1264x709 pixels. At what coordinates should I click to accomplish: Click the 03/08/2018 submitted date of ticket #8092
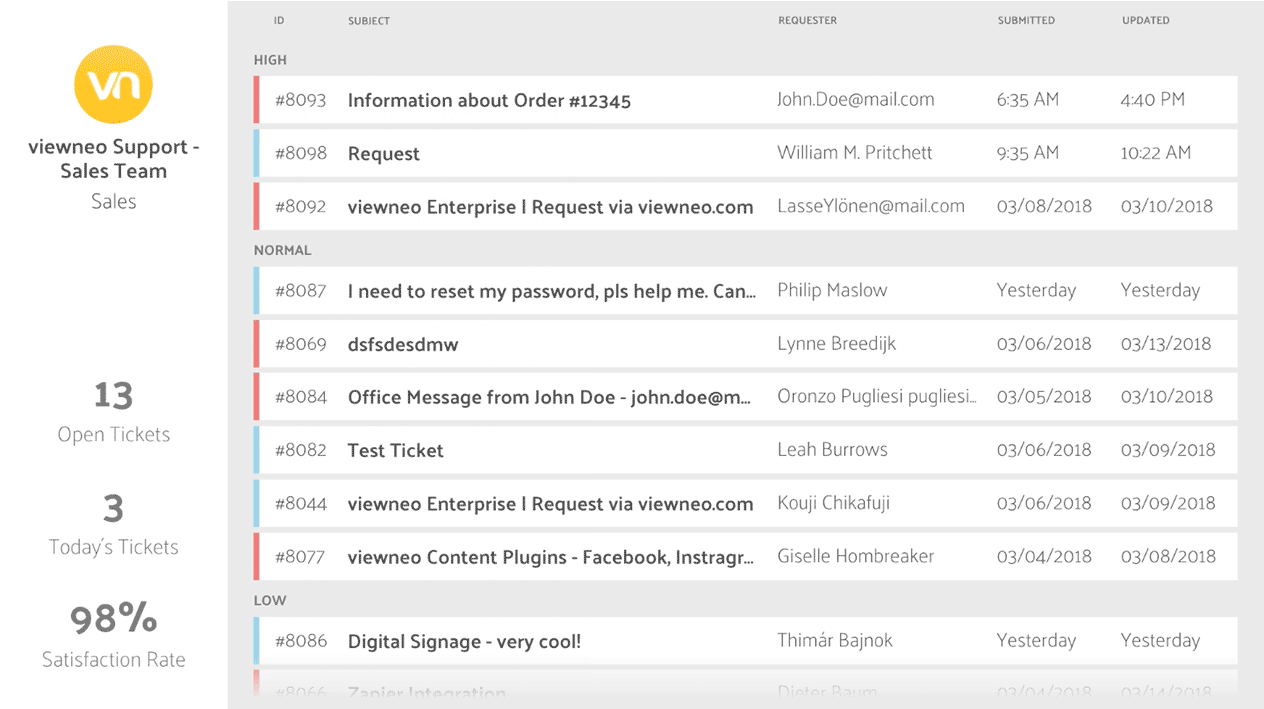[1044, 206]
